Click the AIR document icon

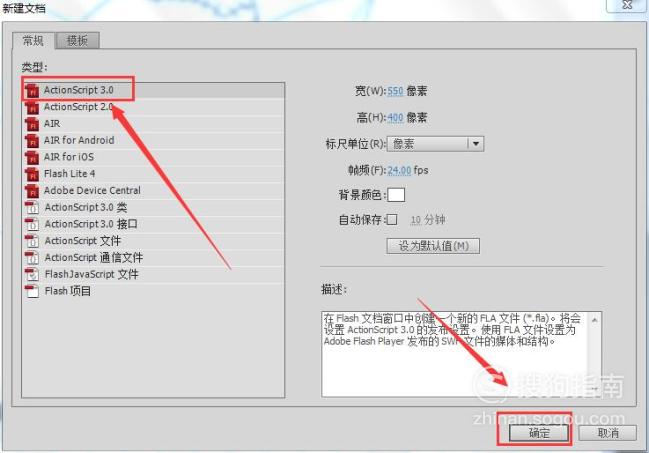click(32, 124)
